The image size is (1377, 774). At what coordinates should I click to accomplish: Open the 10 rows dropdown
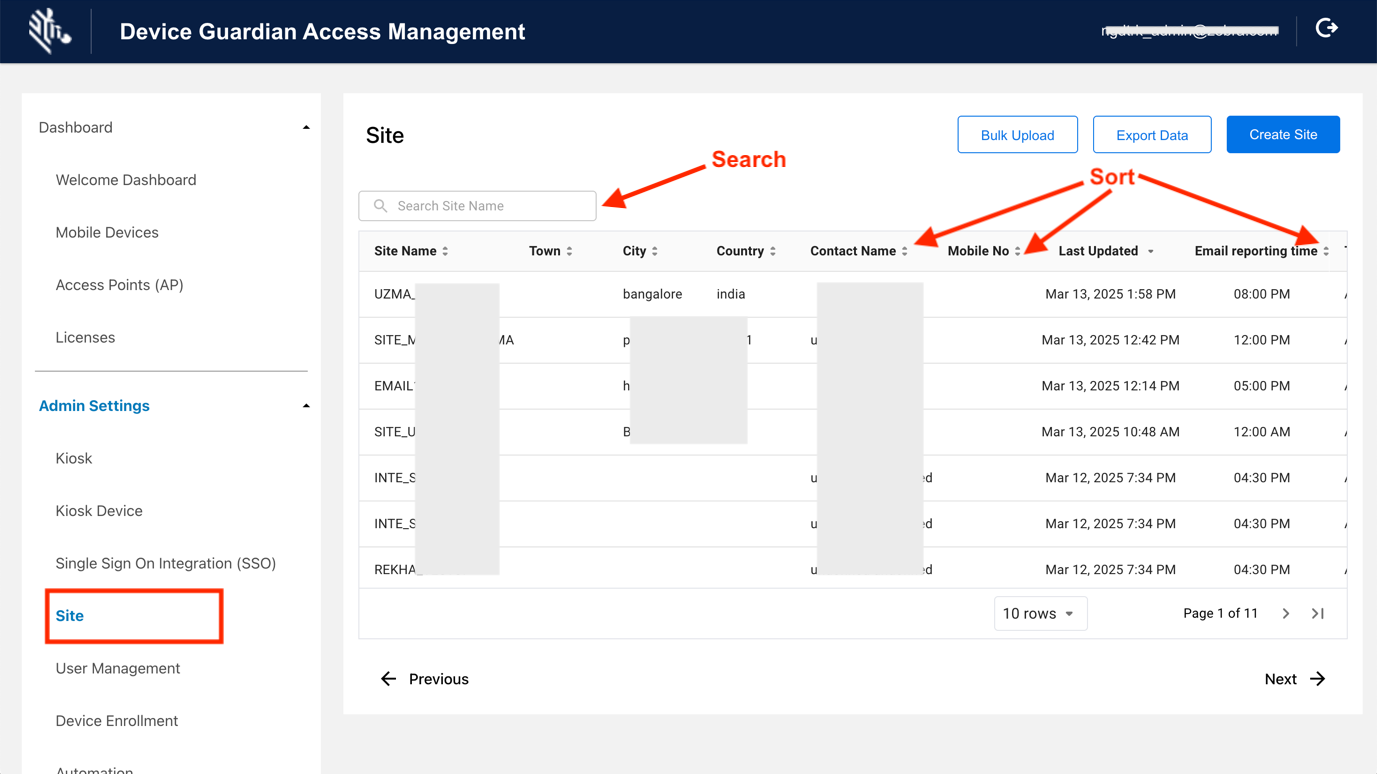(1039, 614)
